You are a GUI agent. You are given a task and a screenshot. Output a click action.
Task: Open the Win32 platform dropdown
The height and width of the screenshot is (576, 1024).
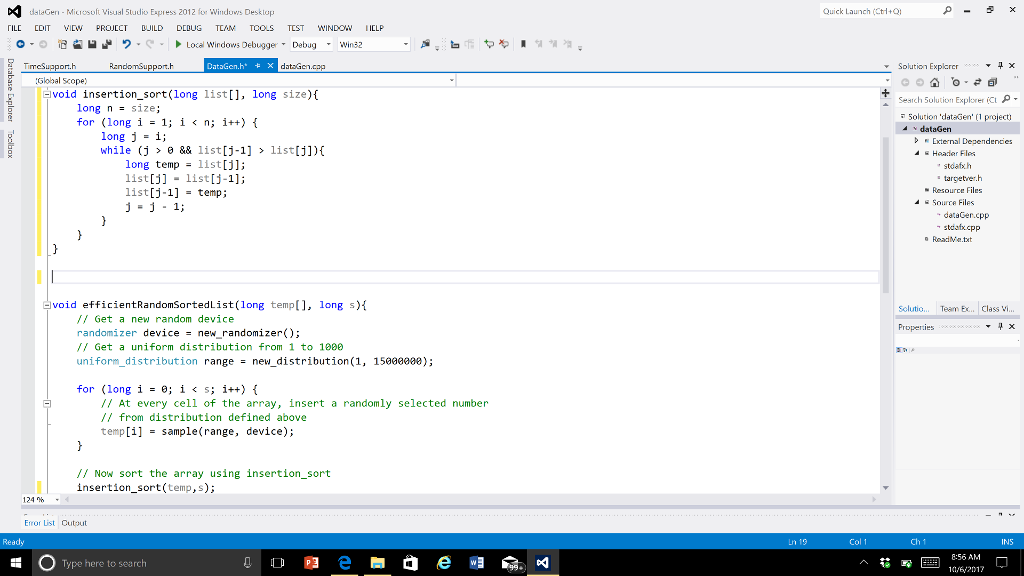click(405, 45)
